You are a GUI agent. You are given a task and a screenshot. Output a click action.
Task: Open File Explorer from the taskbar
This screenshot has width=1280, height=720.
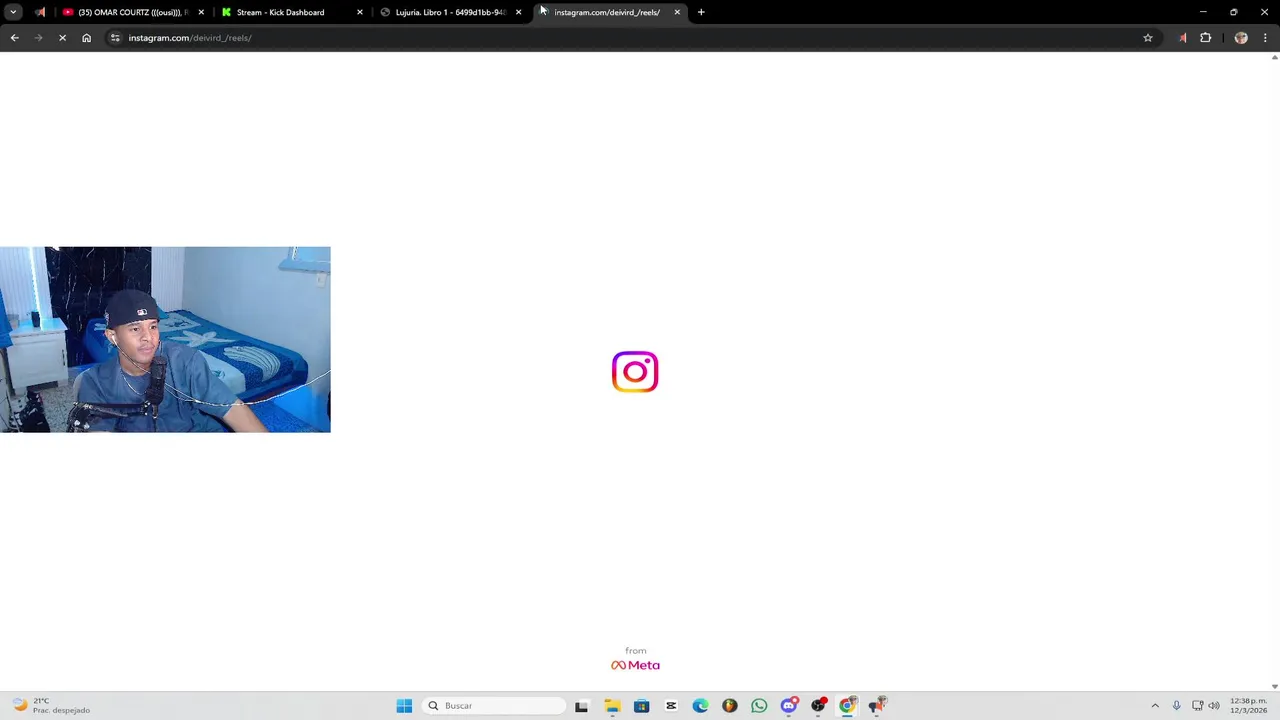(612, 706)
